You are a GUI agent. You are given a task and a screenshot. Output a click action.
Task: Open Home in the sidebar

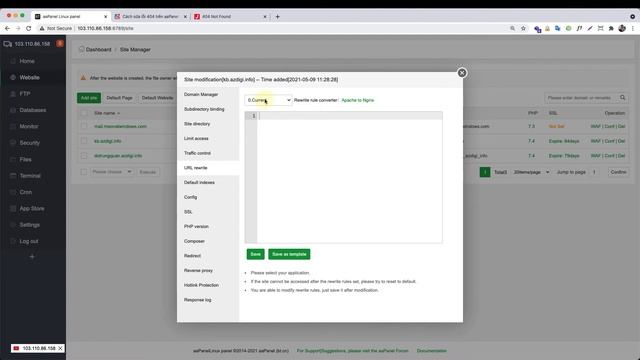(27, 61)
